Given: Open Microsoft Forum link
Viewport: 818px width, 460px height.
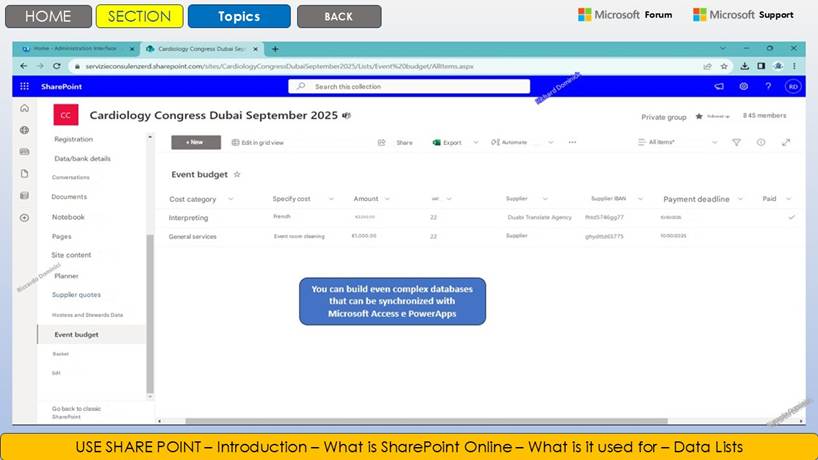Looking at the screenshot, I should point(625,15).
